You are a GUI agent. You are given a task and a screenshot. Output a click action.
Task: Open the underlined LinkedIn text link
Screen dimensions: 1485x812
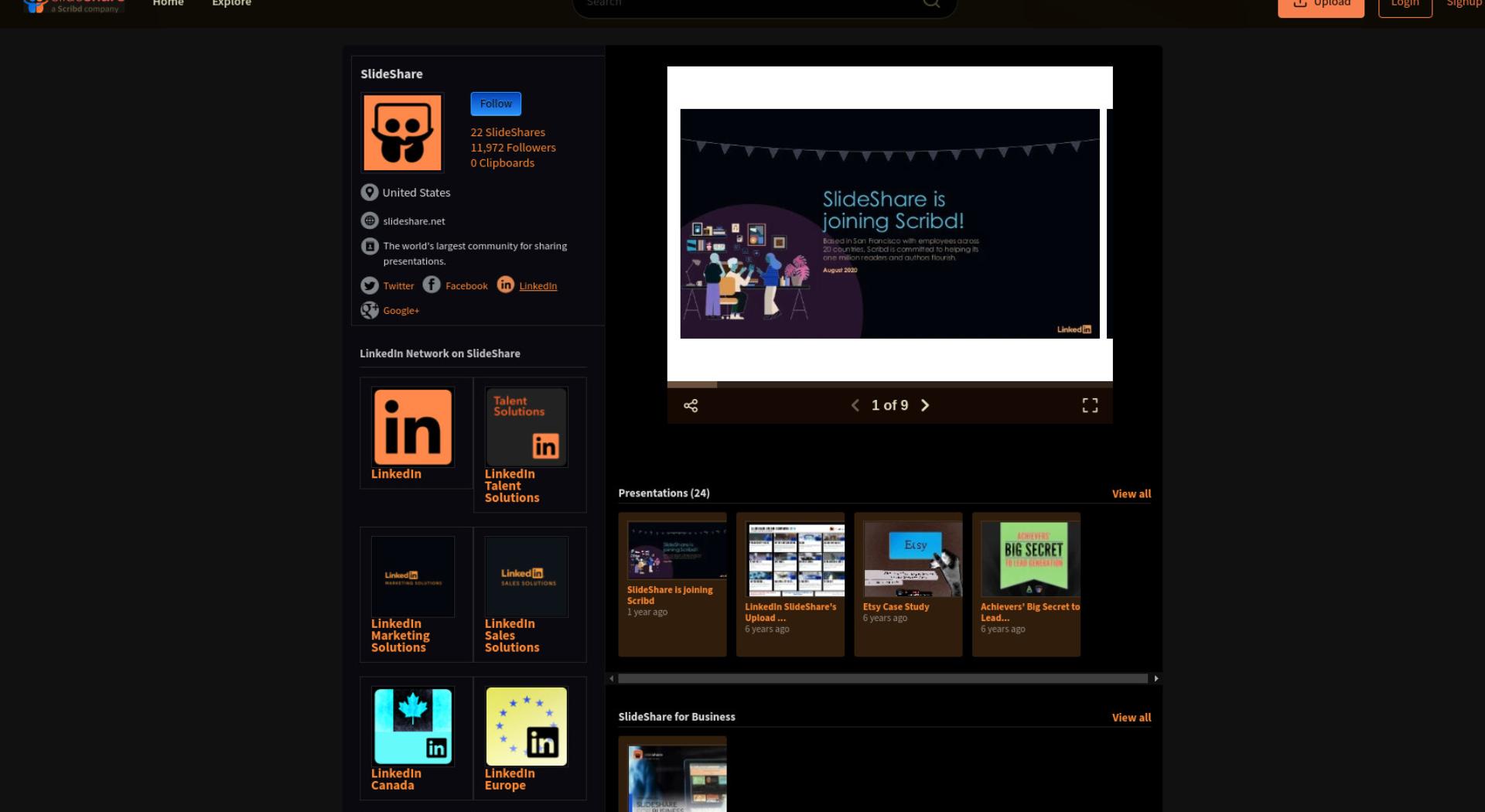tap(538, 286)
